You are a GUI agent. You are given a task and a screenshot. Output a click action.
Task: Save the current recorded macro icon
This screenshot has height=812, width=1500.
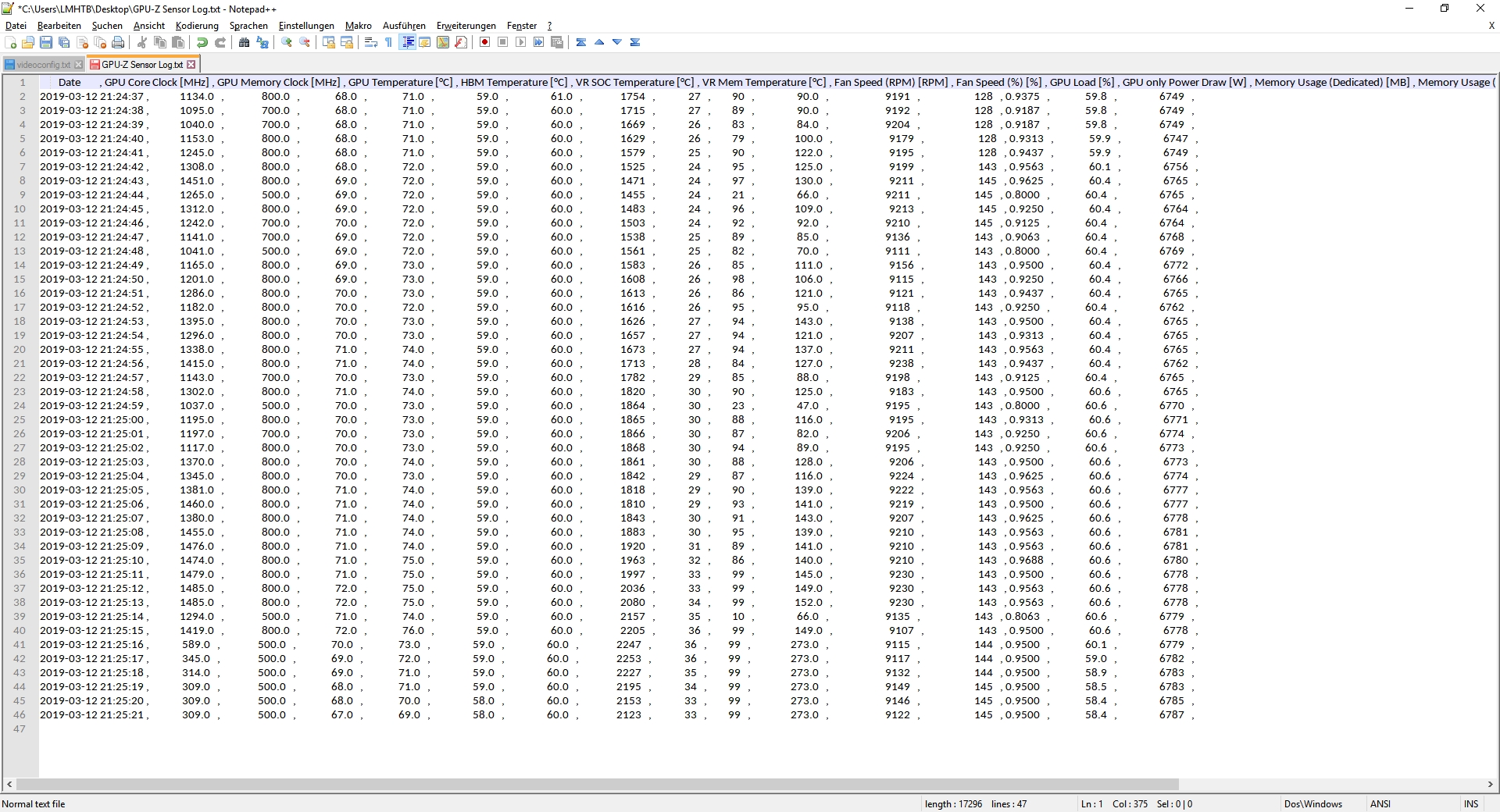pos(557,43)
